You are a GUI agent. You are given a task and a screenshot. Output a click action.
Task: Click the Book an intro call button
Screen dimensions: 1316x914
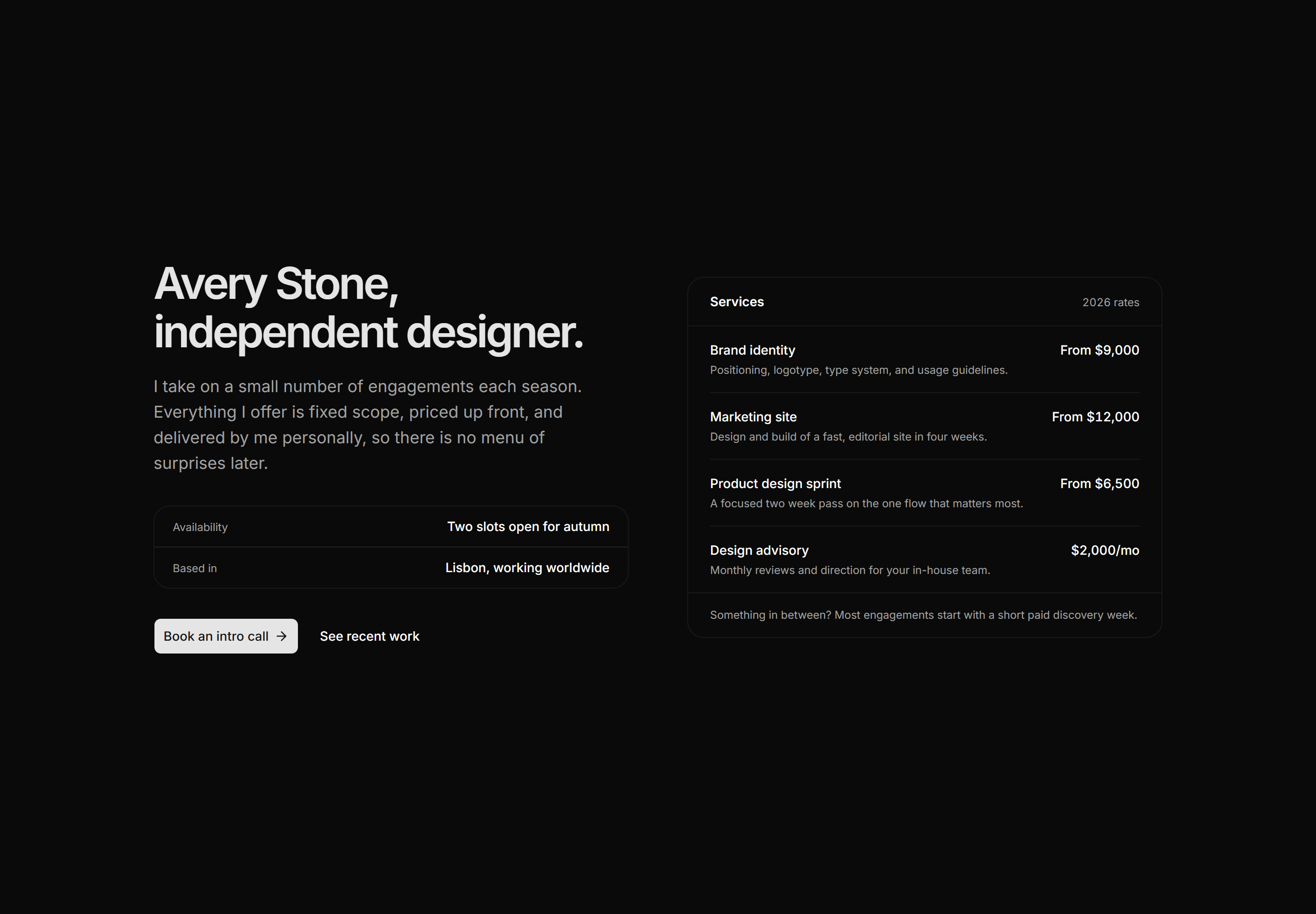(x=226, y=636)
